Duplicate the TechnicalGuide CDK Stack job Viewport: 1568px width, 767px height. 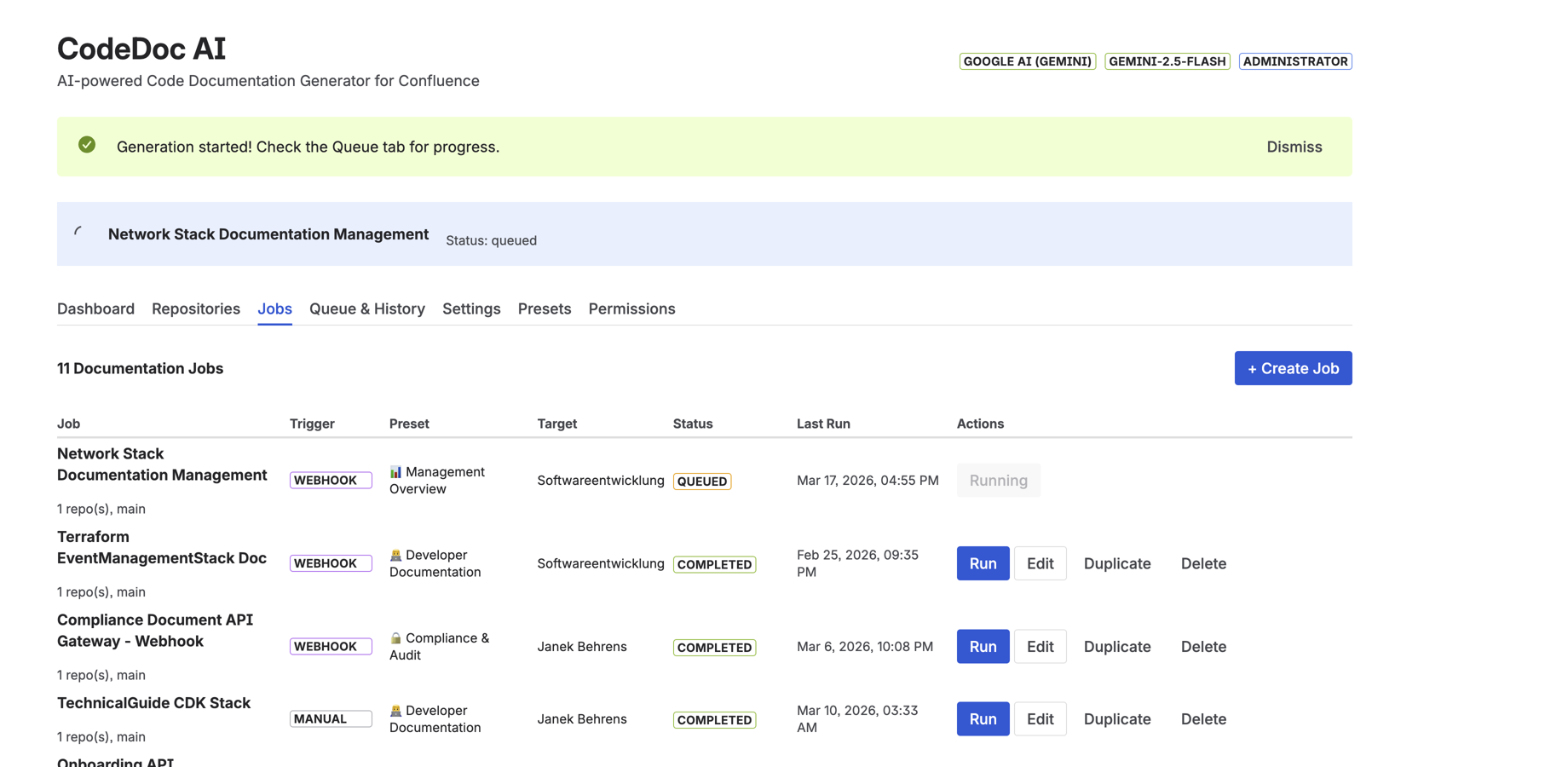(x=1117, y=718)
